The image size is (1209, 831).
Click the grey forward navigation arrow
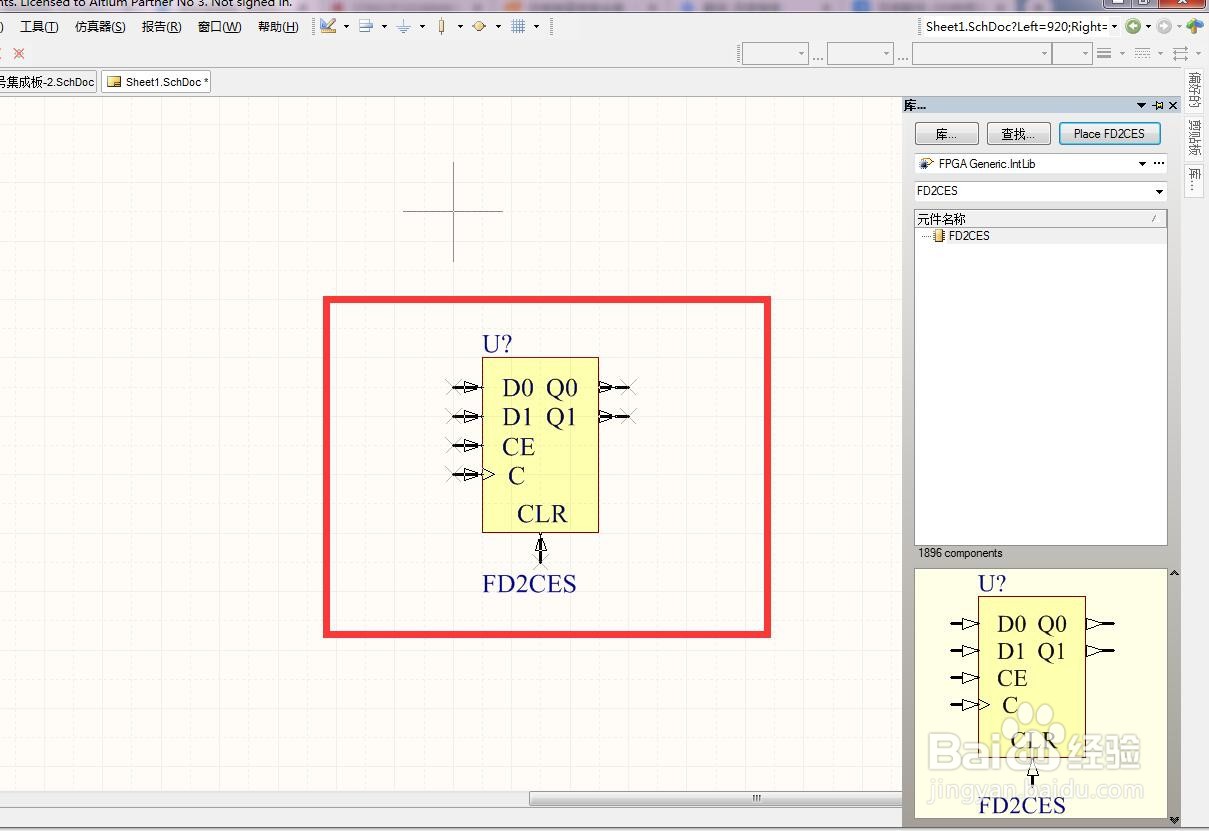tap(1164, 26)
